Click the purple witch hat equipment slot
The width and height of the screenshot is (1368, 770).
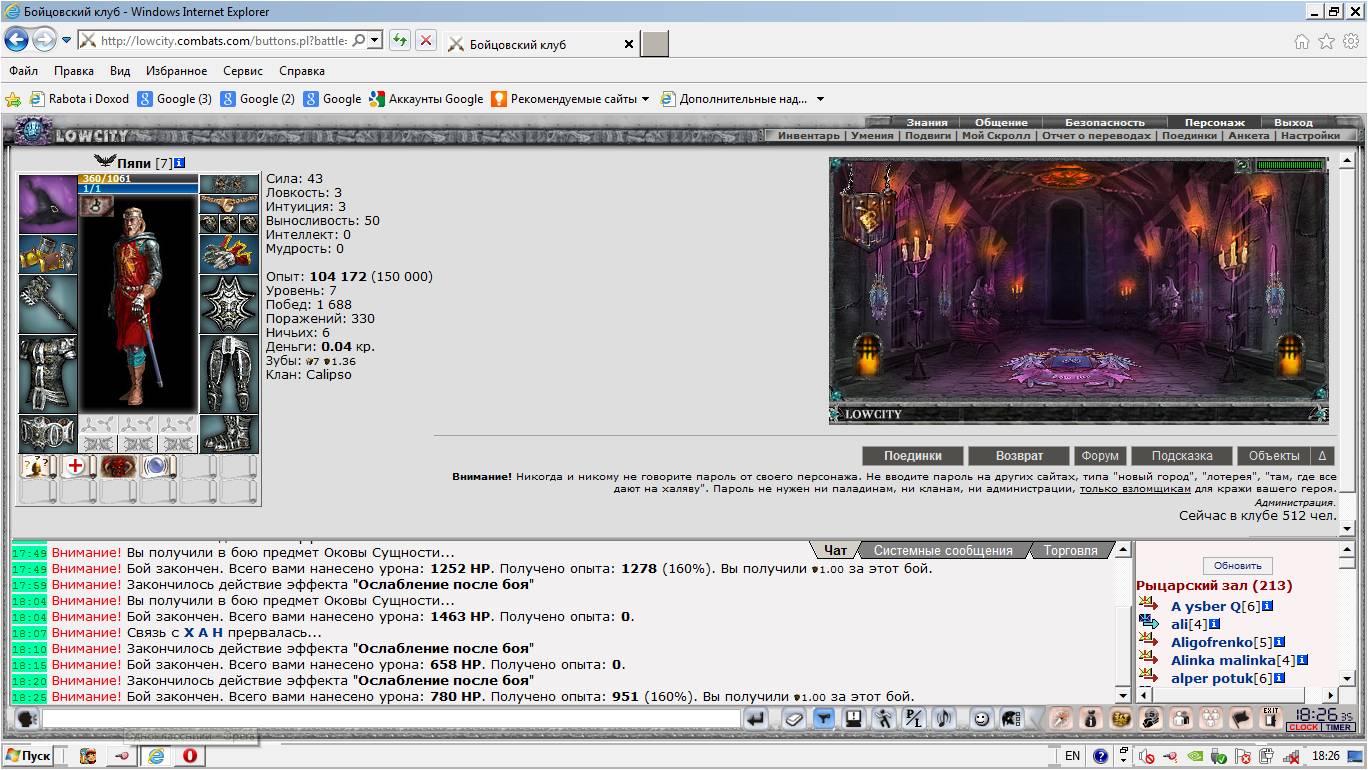click(48, 204)
